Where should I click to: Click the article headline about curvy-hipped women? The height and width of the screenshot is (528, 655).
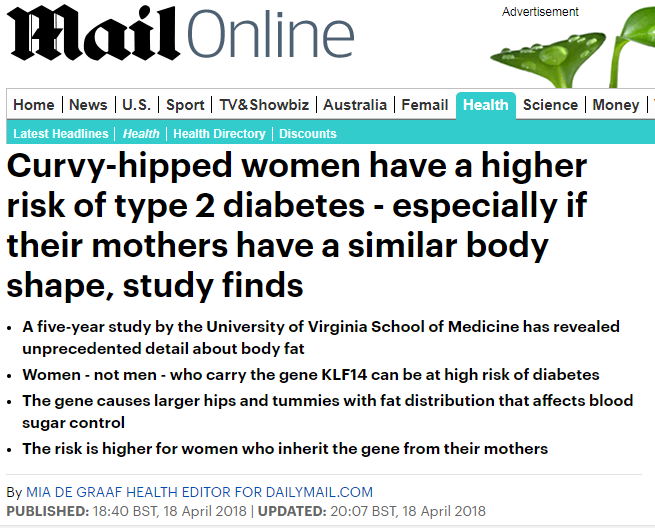pyautogui.click(x=297, y=225)
